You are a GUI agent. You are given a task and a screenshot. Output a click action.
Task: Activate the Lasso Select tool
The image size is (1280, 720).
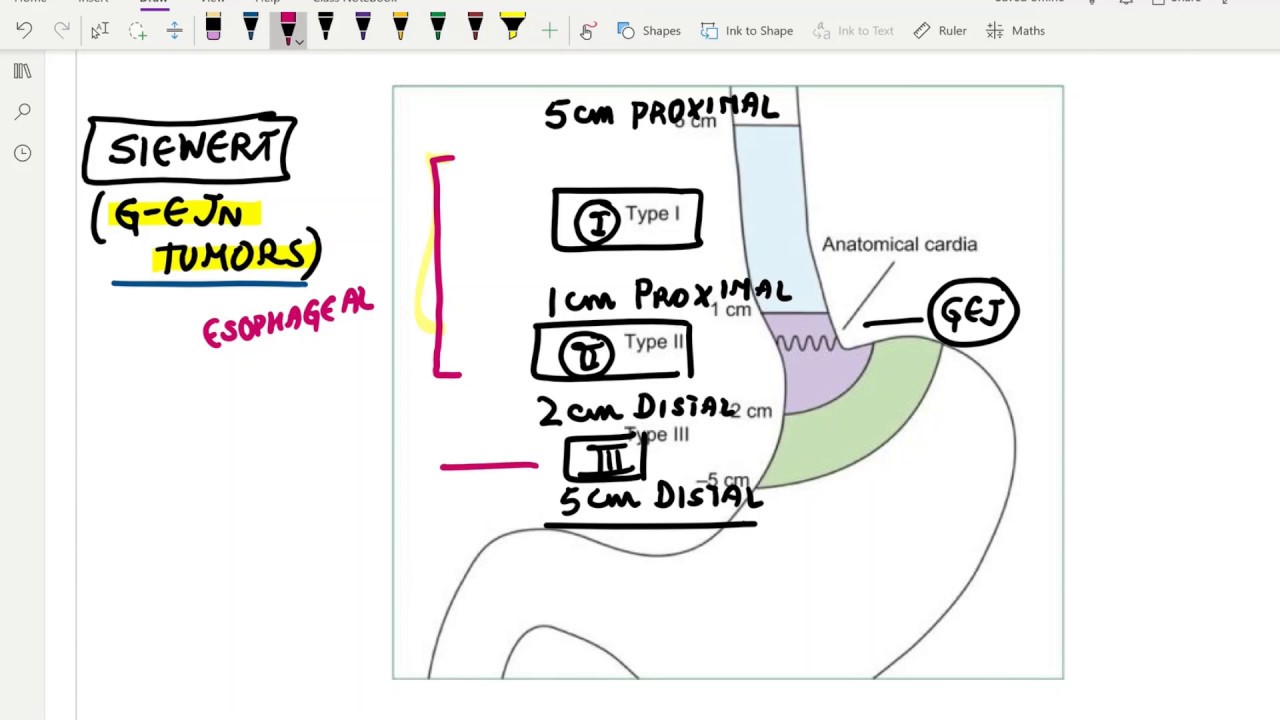click(137, 31)
